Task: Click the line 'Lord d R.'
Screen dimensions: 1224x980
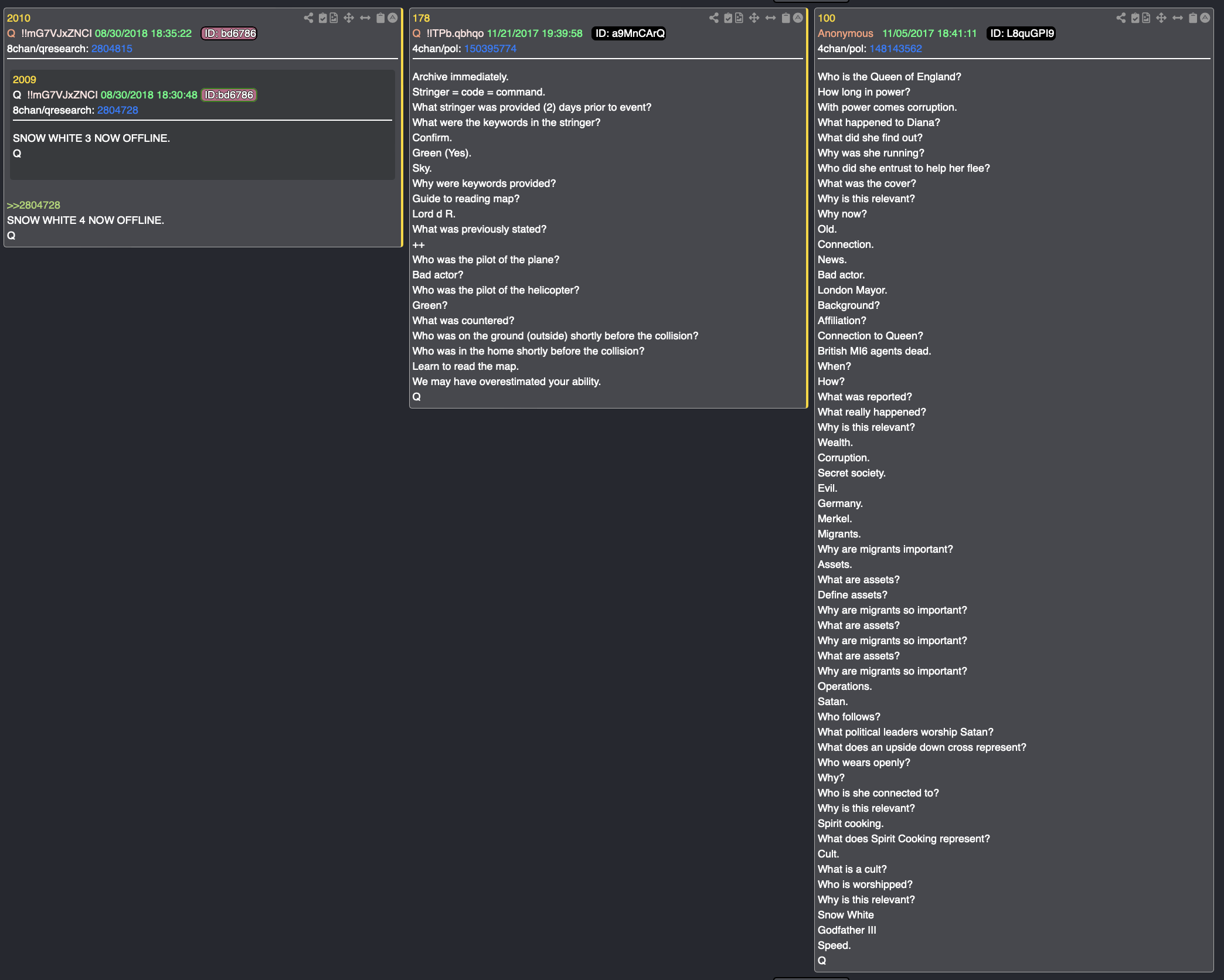Action: click(x=434, y=214)
